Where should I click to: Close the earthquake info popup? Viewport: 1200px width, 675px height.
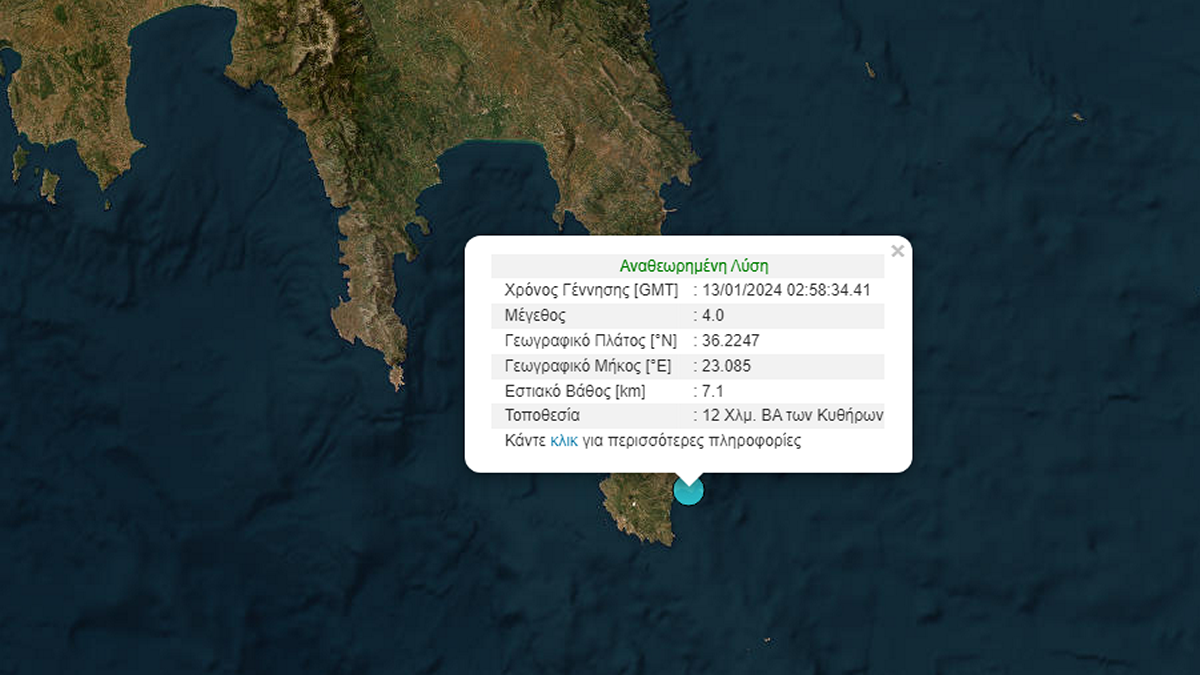(897, 251)
